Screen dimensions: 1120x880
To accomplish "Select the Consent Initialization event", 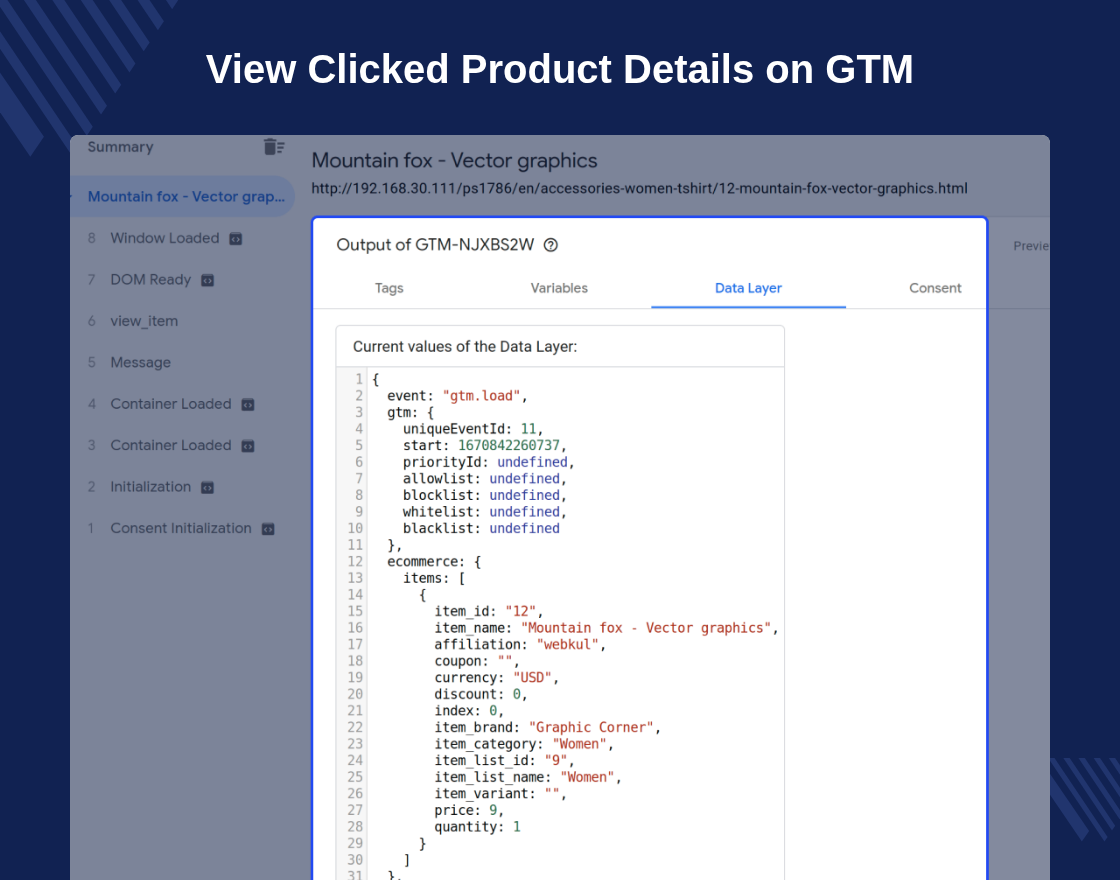I will [x=181, y=529].
